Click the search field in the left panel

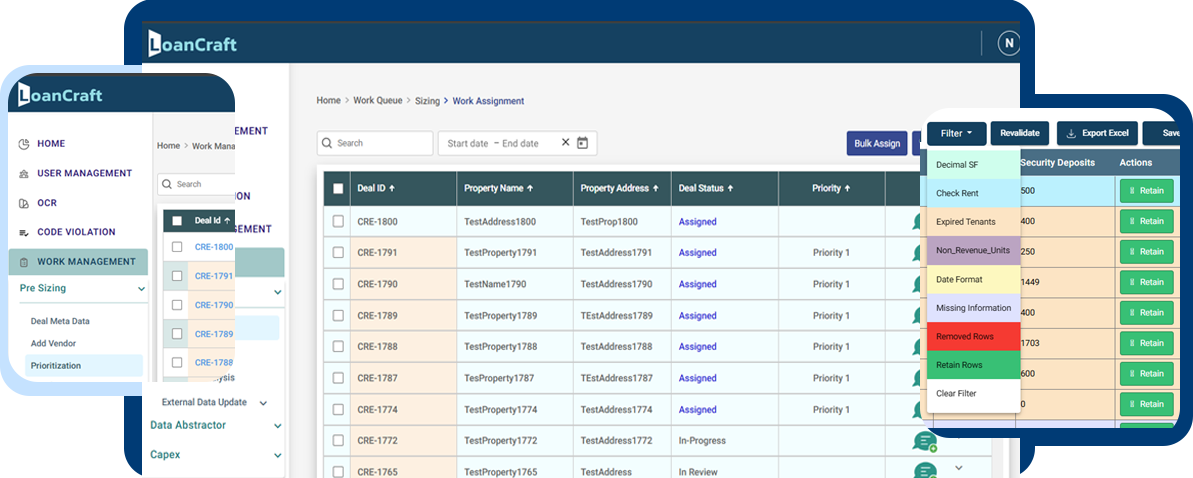click(196, 184)
